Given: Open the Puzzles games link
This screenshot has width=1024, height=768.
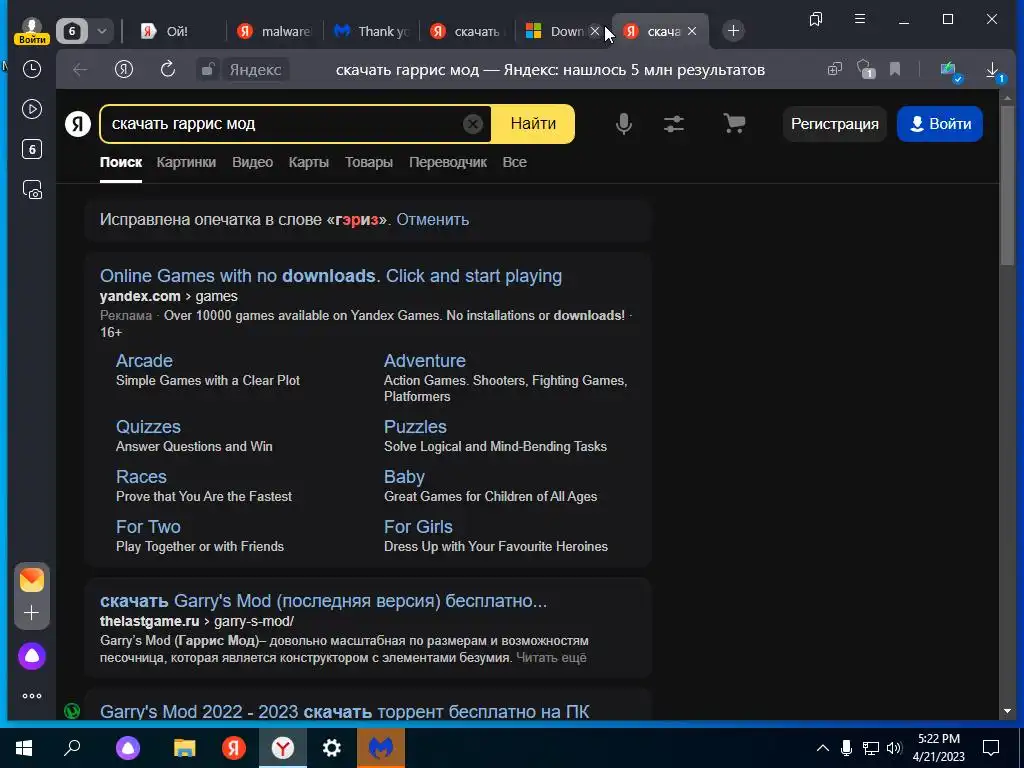Looking at the screenshot, I should coord(415,426).
